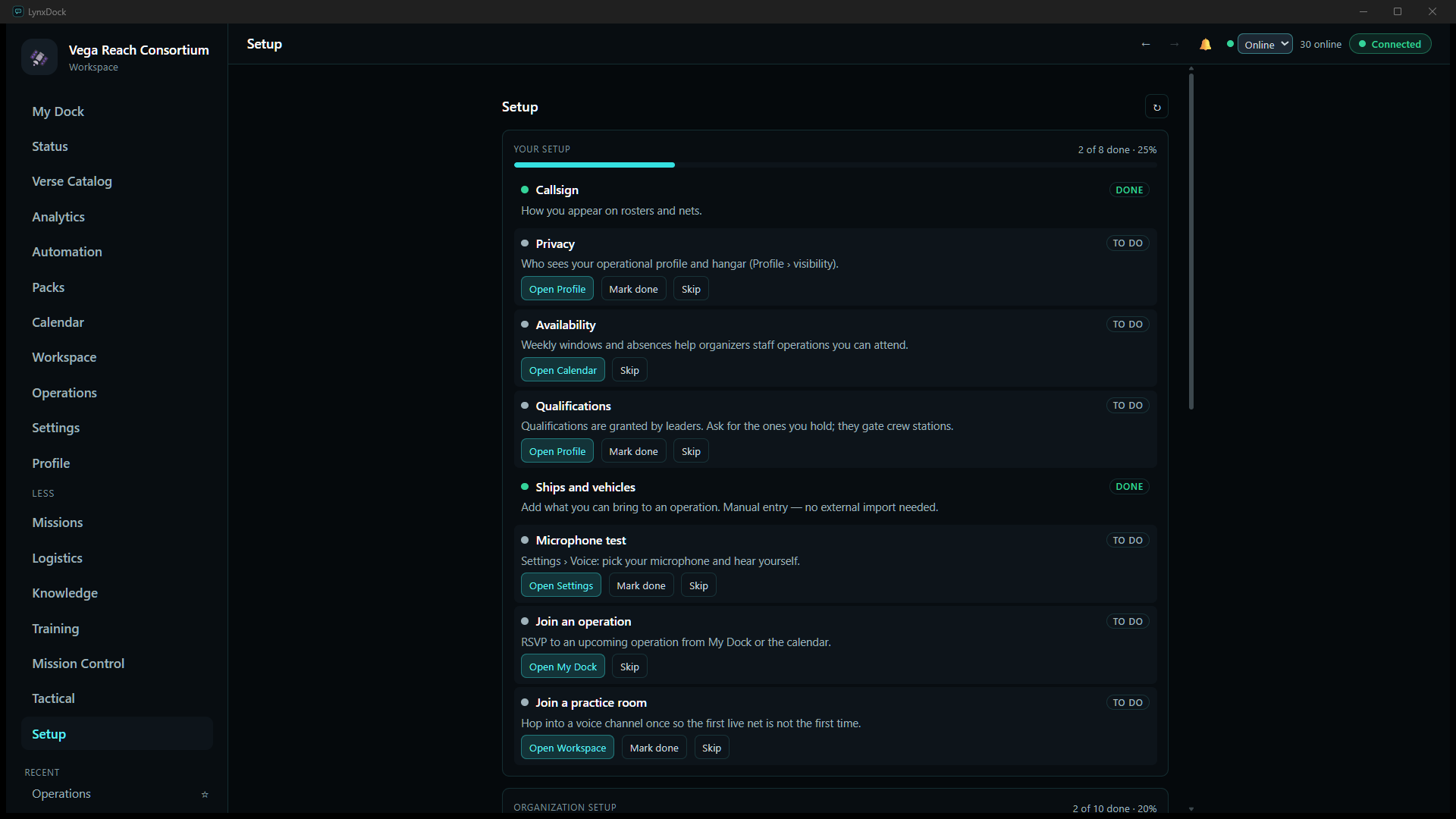The height and width of the screenshot is (819, 1456).
Task: Open Logistics from the sidebar
Action: pyautogui.click(x=117, y=558)
